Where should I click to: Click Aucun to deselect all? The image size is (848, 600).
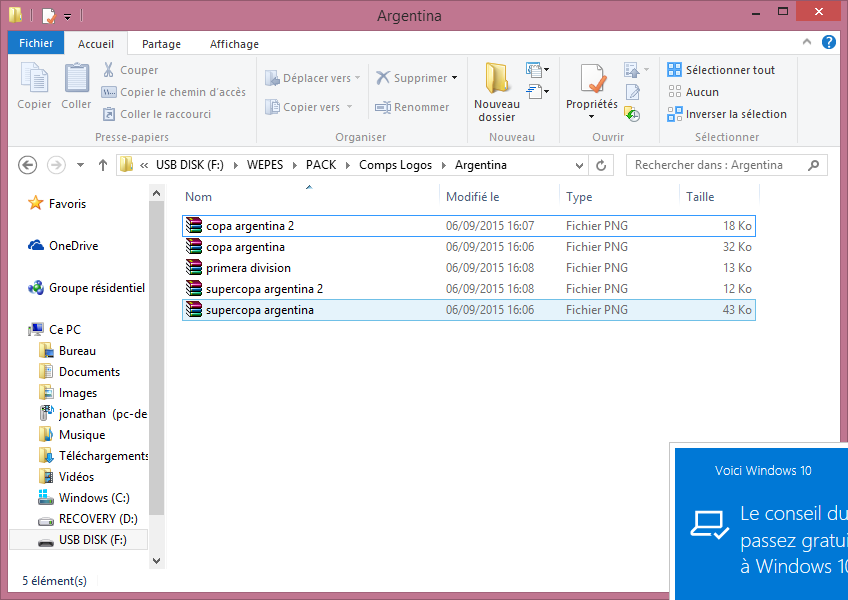pyautogui.click(x=693, y=92)
